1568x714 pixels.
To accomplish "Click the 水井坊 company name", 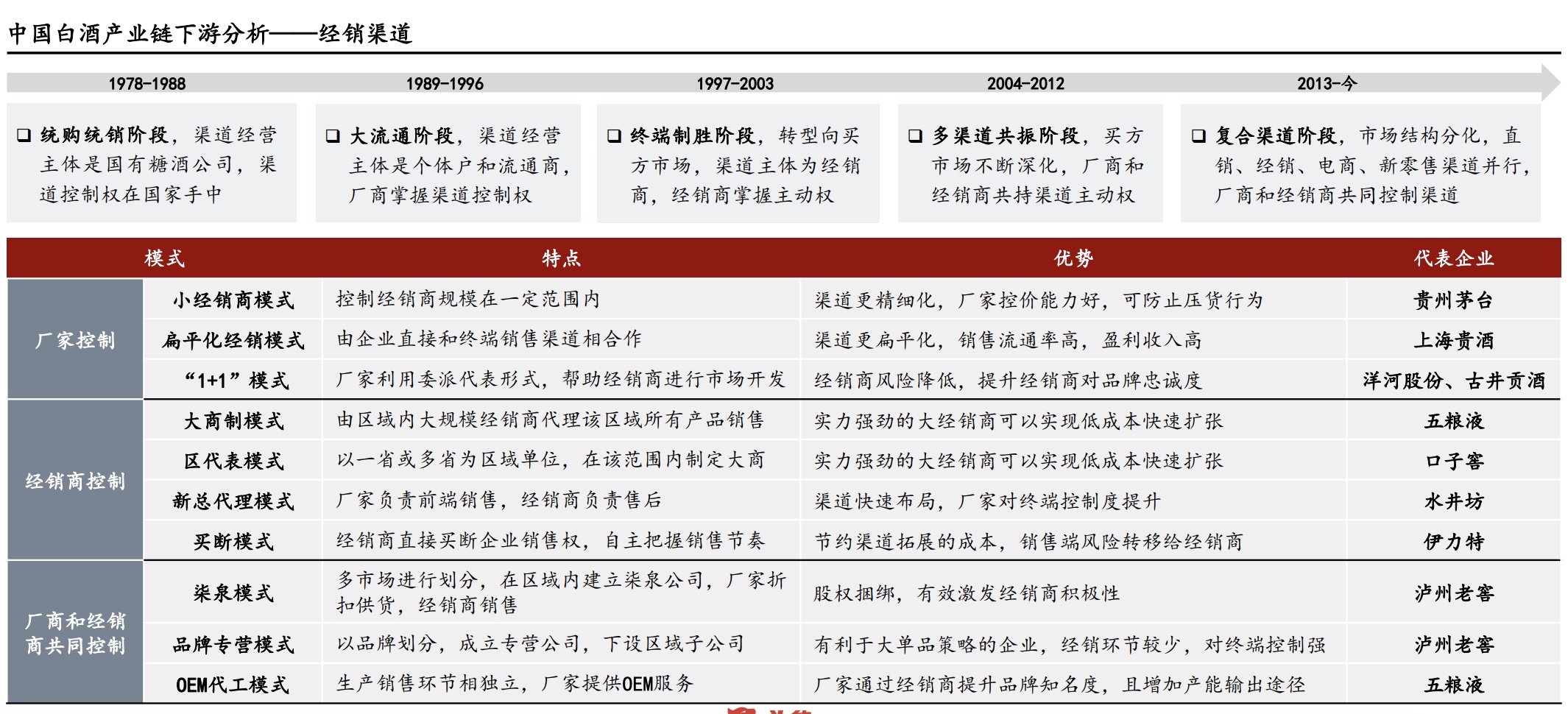I will tap(1453, 501).
